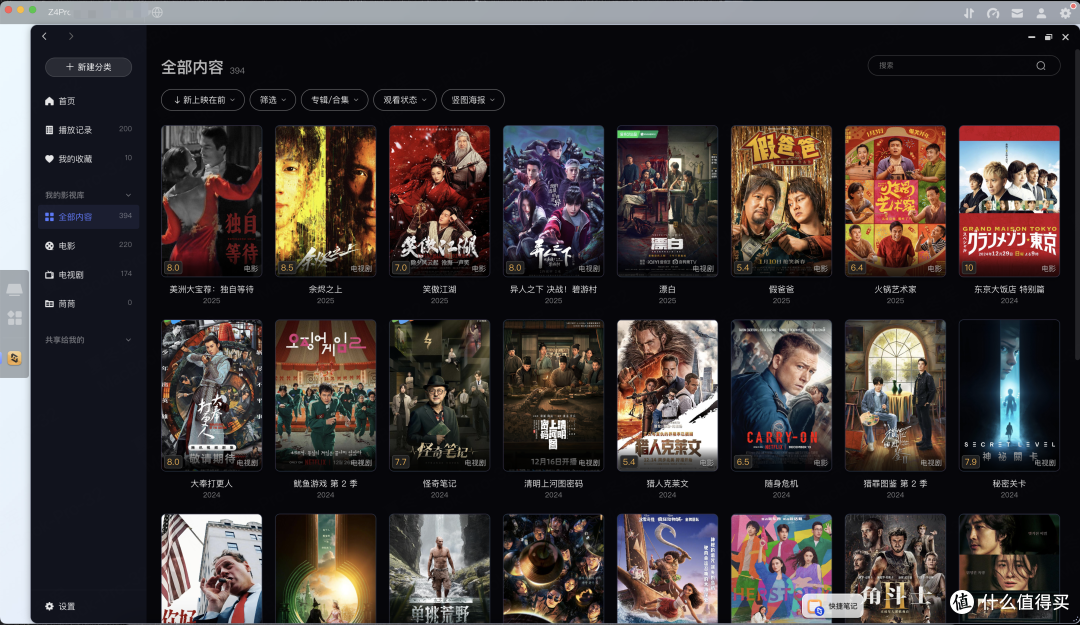Click the heart icon next to 我的收藏
1080x625 pixels.
pos(50,159)
